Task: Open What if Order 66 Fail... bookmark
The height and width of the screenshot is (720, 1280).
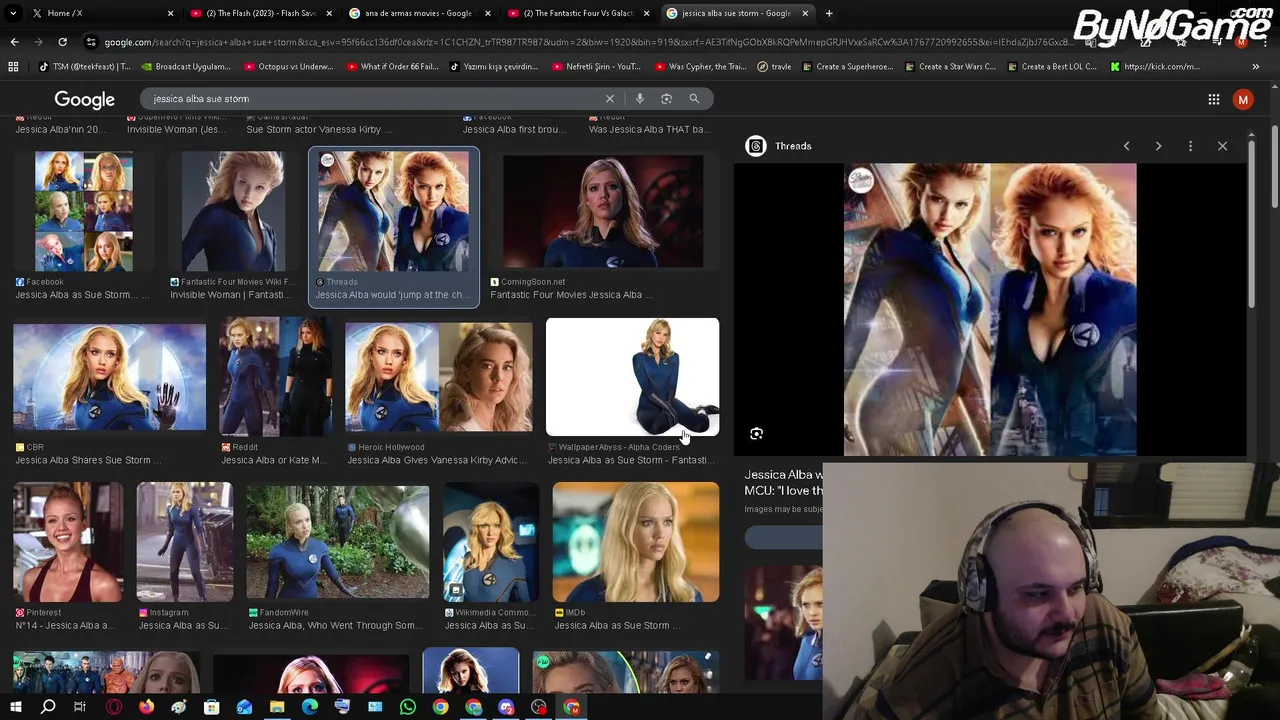Action: [x=393, y=67]
